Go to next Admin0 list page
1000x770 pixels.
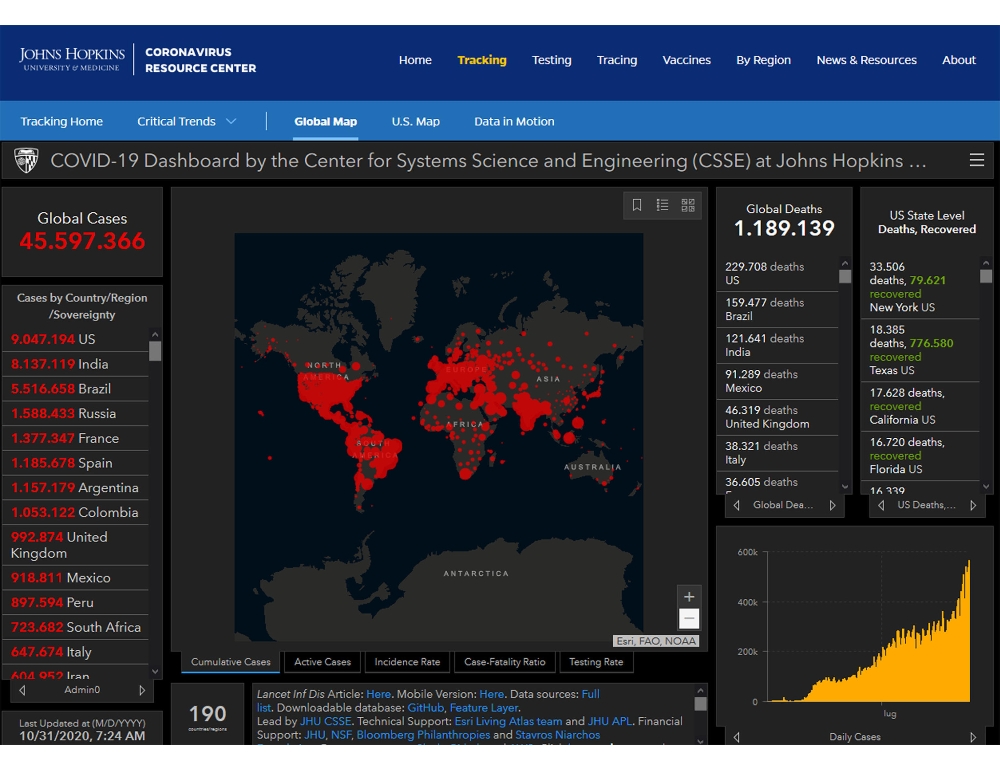142,690
